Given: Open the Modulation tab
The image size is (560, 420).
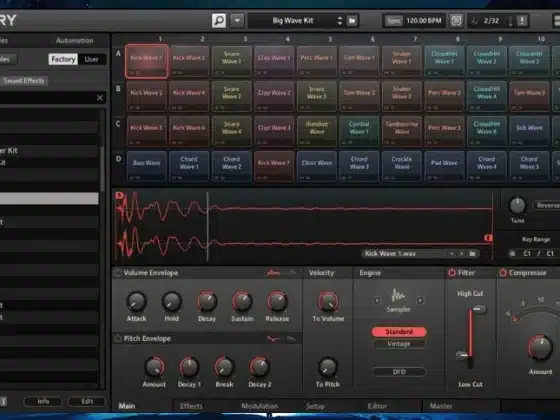Looking at the screenshot, I should pos(260,406).
